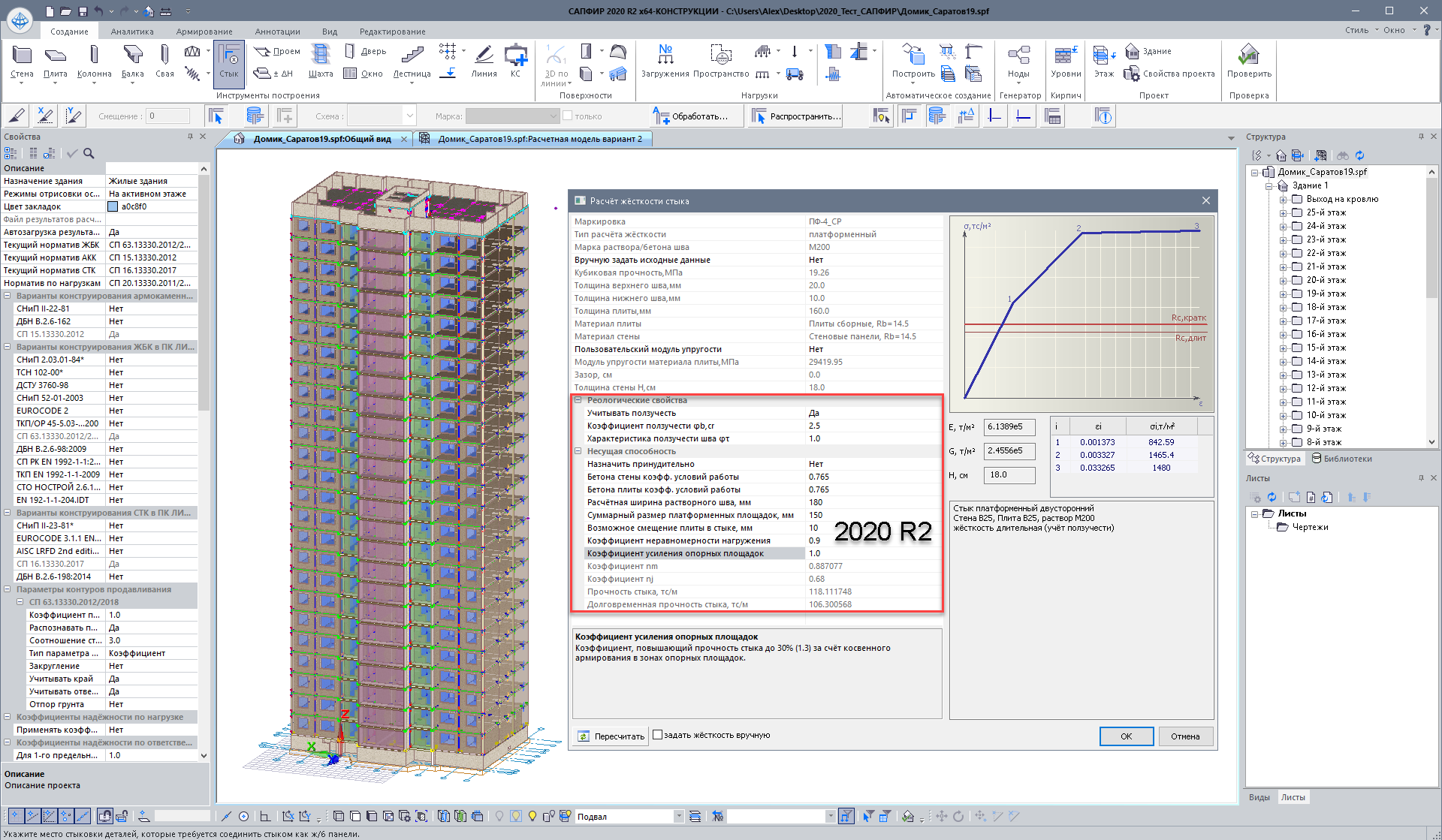Image resolution: width=1442 pixels, height=840 pixels.
Task: Click the Лестница (stairs) tool icon
Action: [412, 56]
